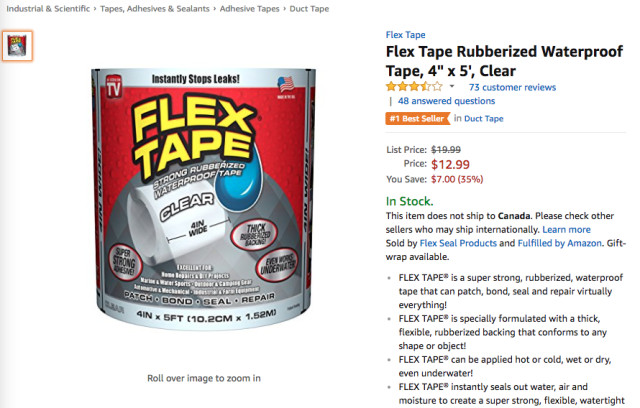The image size is (640, 408).
Task: Open Flex Seal Products seller page
Action: (x=458, y=243)
